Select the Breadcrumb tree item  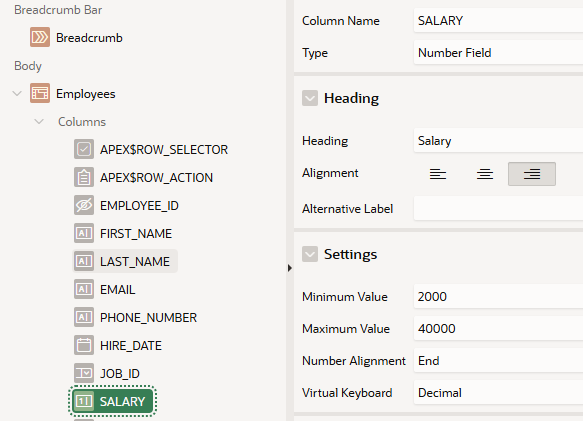point(89,38)
